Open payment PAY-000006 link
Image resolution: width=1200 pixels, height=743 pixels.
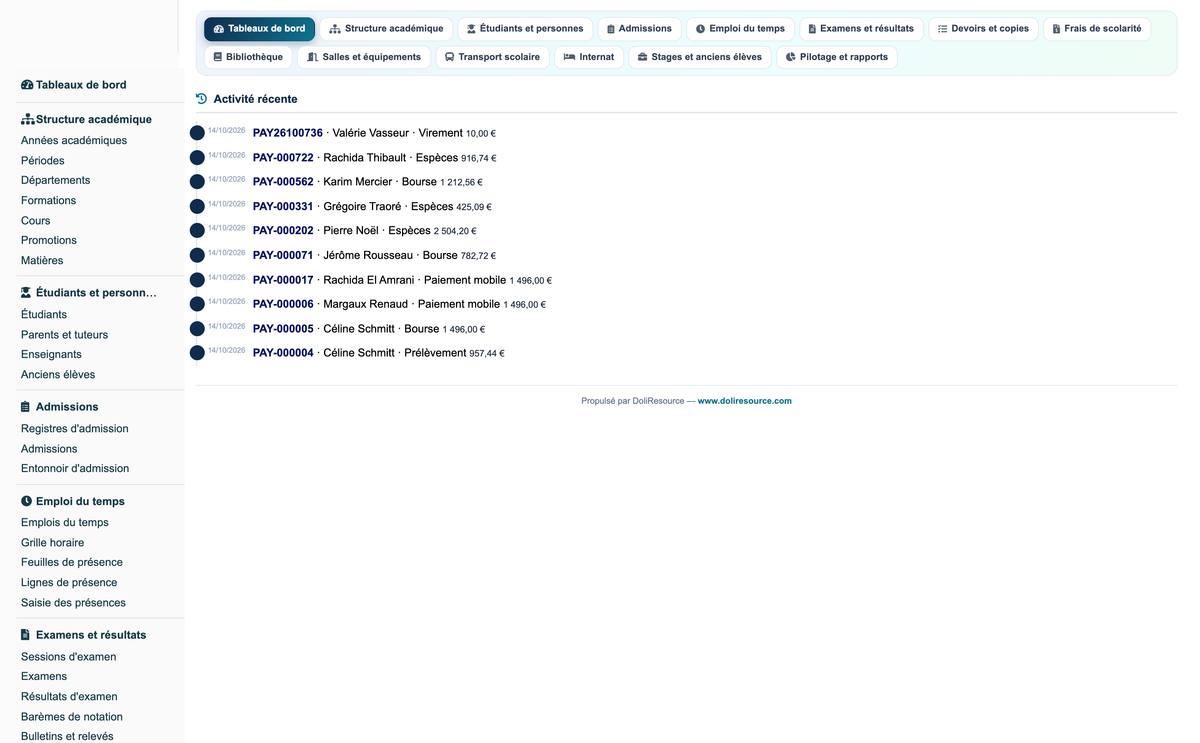tap(283, 304)
